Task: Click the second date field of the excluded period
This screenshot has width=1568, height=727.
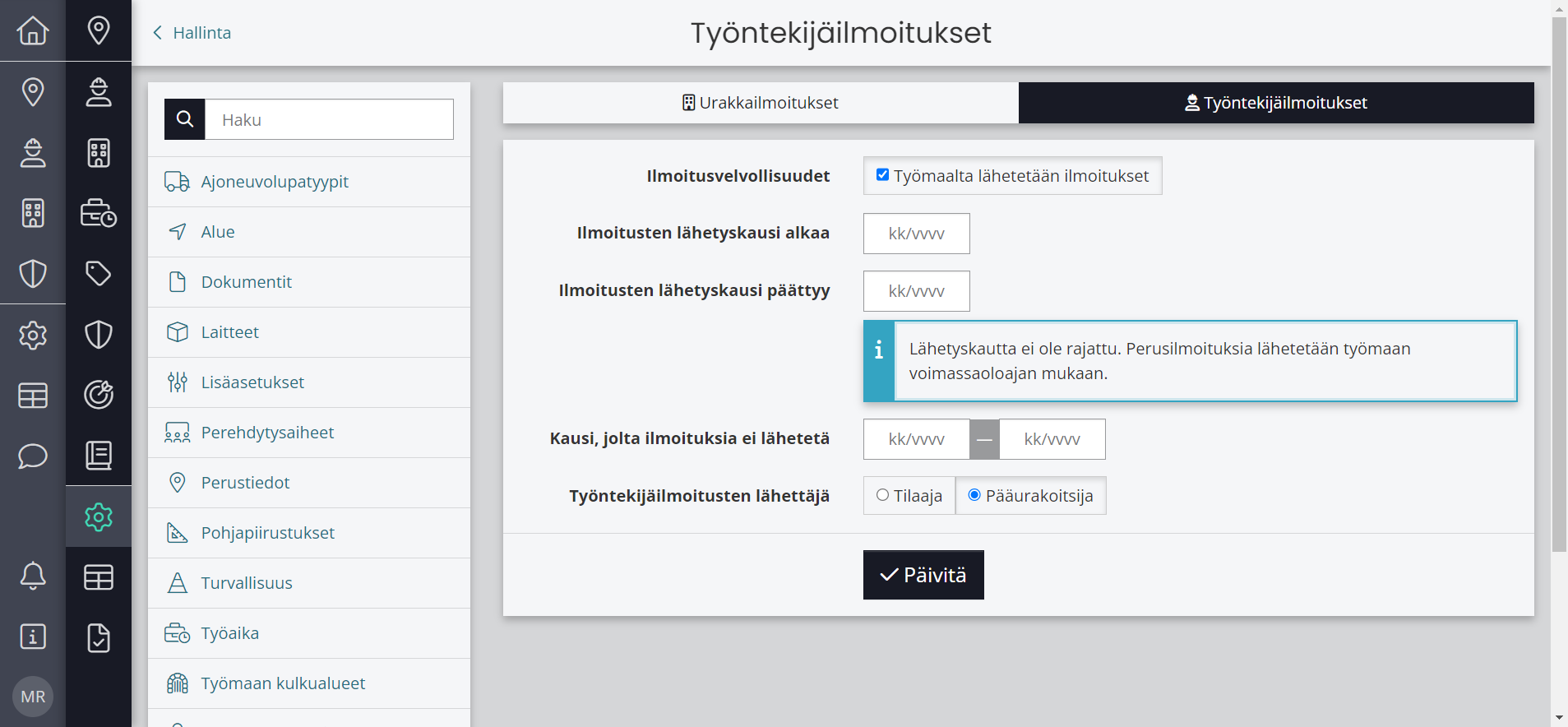Action: [x=1052, y=439]
